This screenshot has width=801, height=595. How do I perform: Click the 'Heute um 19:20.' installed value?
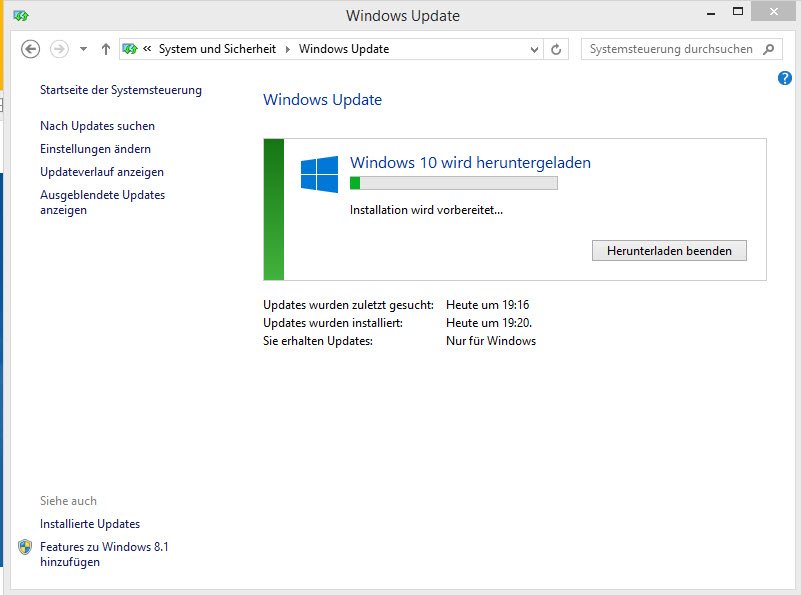coord(489,323)
